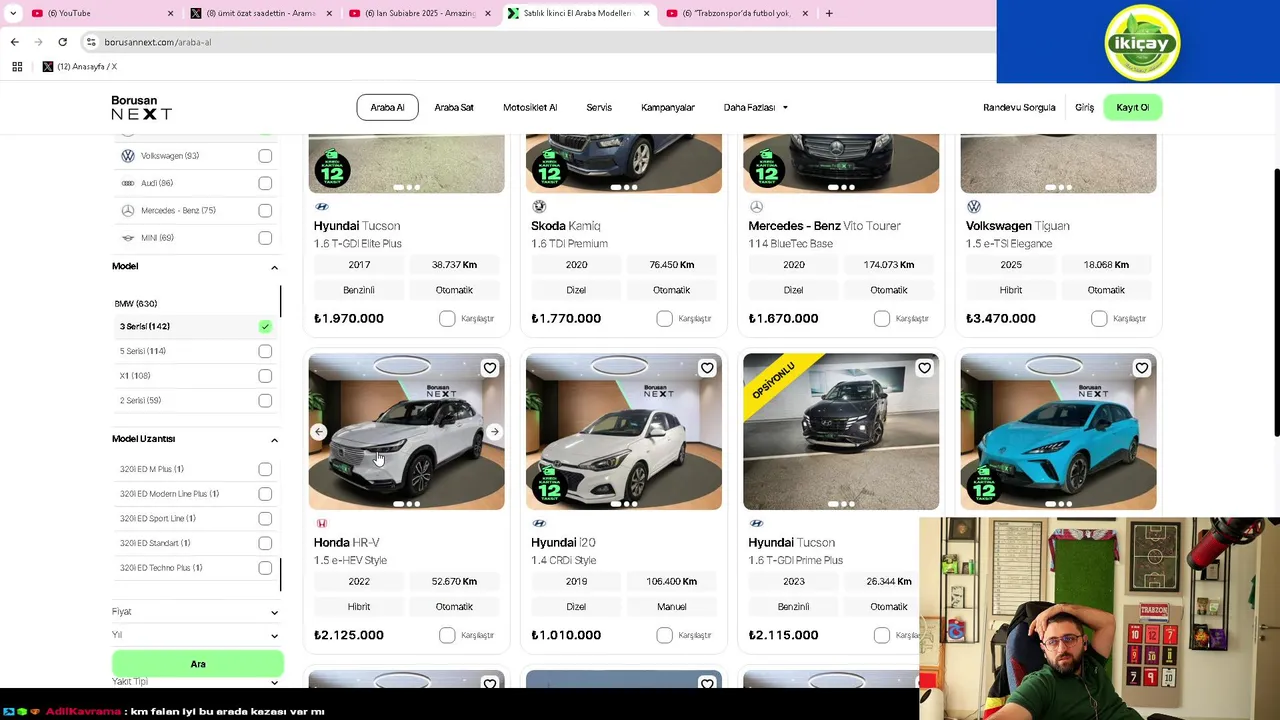Expand the Yıl filter section
The height and width of the screenshot is (720, 1280).
point(274,635)
